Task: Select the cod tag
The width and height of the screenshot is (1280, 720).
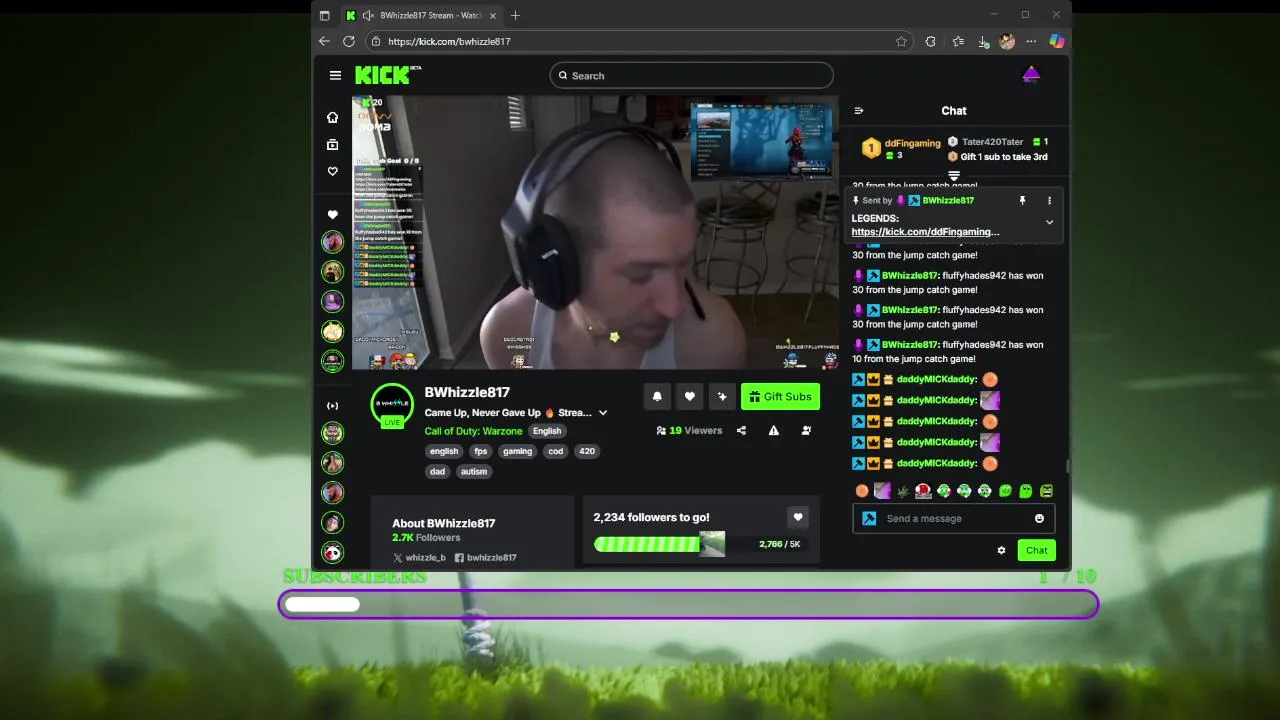Action: (556, 451)
